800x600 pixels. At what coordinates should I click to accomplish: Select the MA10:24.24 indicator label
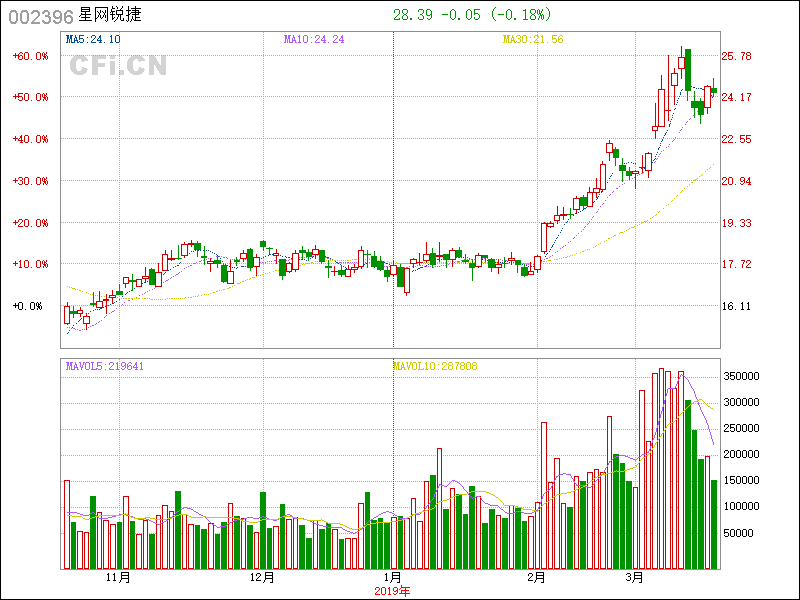[314, 39]
